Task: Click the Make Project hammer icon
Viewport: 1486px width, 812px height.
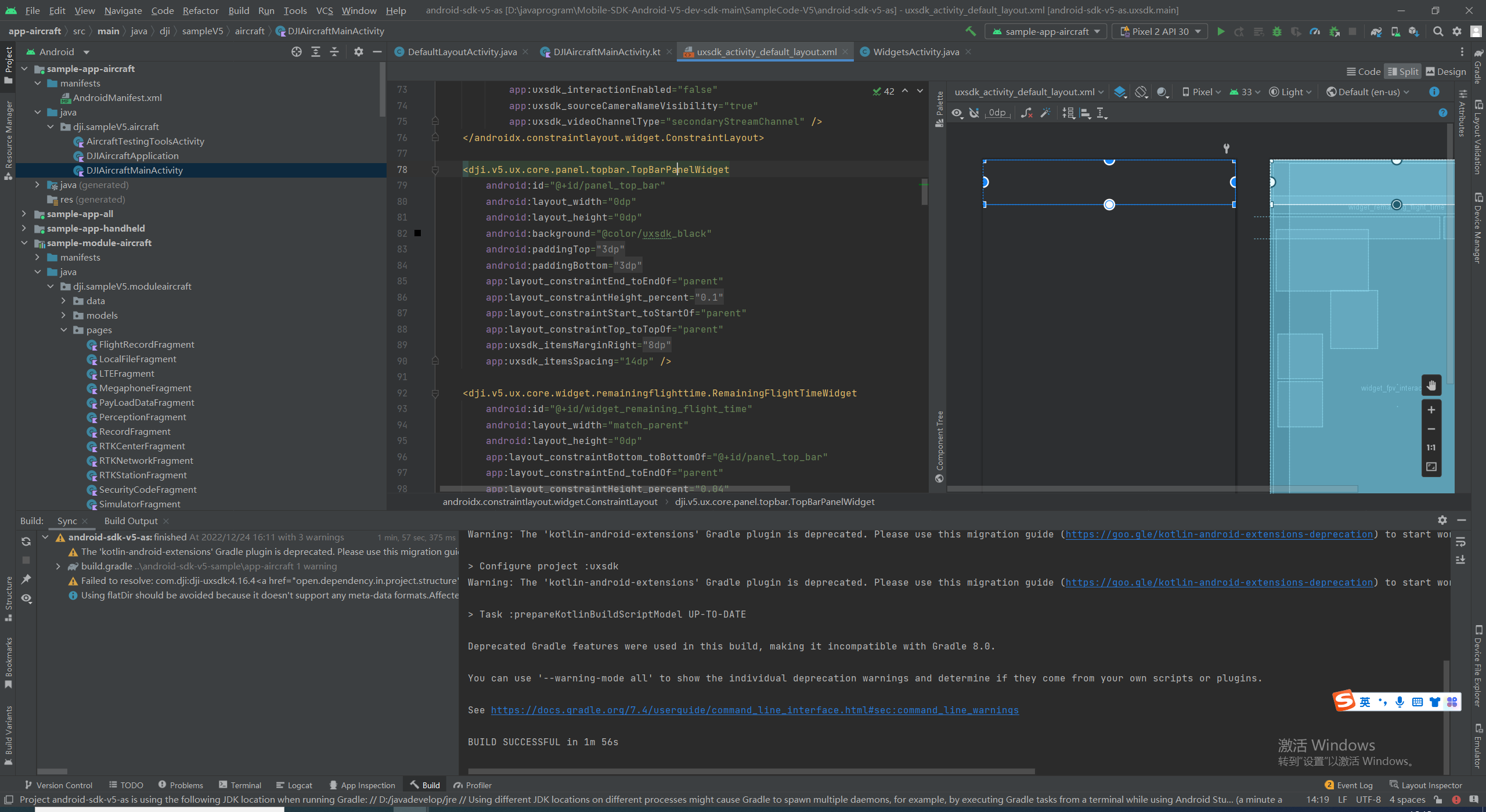Action: coord(970,31)
